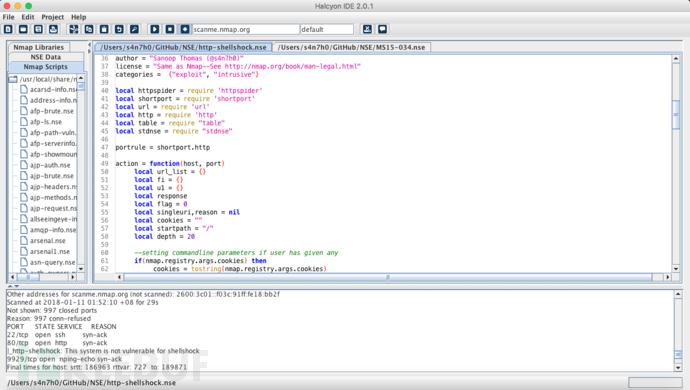The height and width of the screenshot is (390, 690).
Task: Select ajp-brute.nse in script tree
Action: pyautogui.click(x=47, y=176)
